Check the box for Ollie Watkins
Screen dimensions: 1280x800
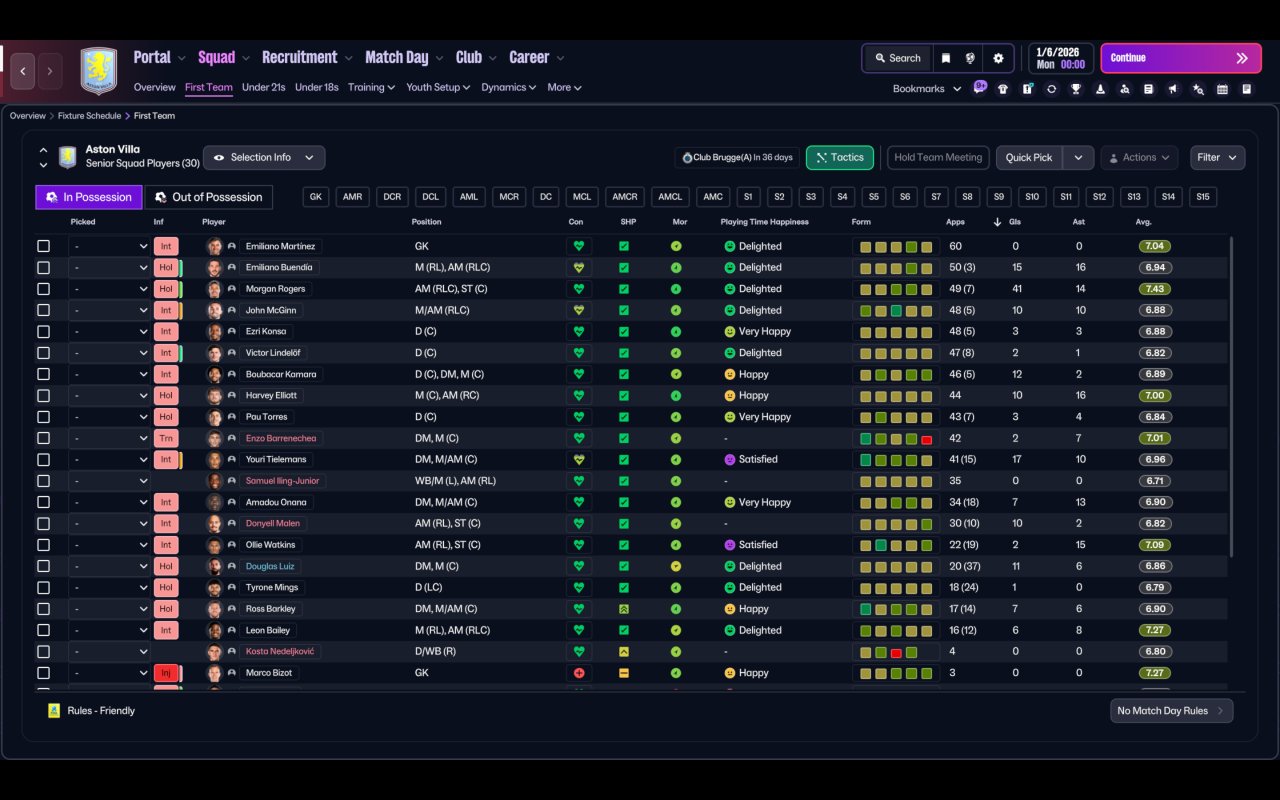pyautogui.click(x=43, y=545)
